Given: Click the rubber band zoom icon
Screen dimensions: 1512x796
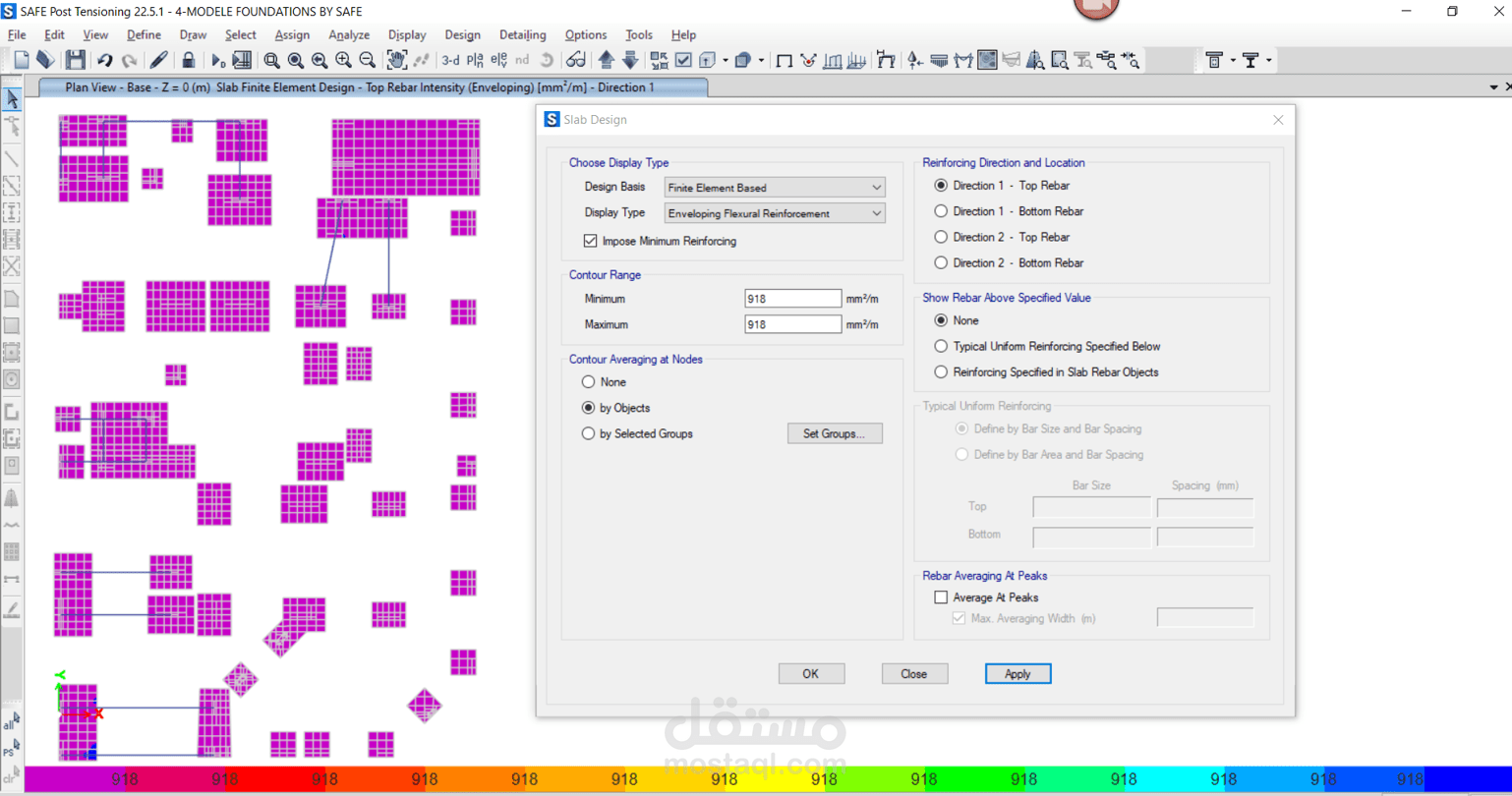Looking at the screenshot, I should click(272, 60).
